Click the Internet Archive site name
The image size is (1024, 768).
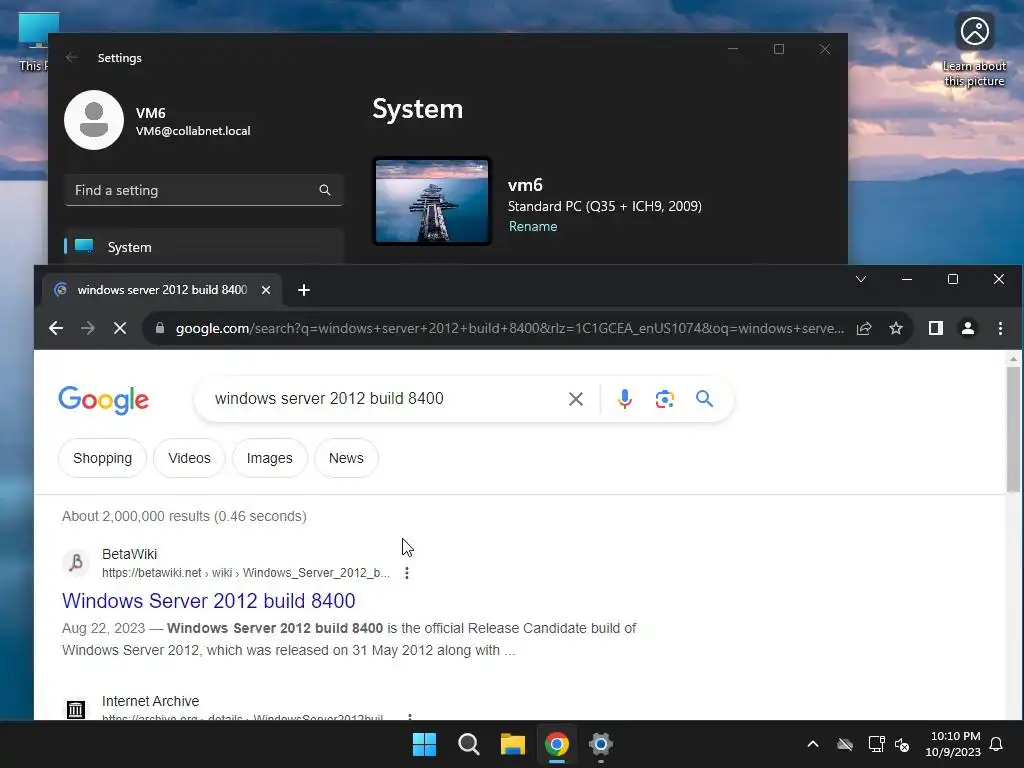point(150,701)
